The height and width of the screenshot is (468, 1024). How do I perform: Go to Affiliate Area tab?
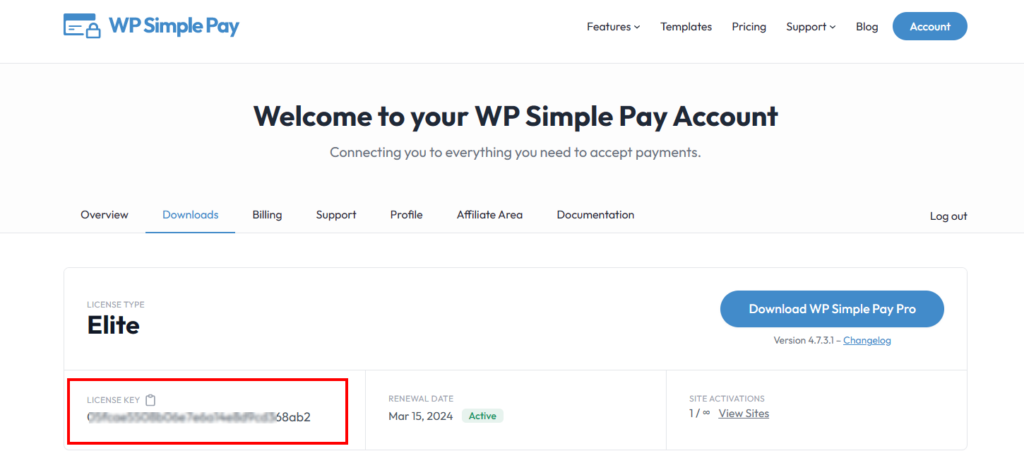pyautogui.click(x=490, y=215)
